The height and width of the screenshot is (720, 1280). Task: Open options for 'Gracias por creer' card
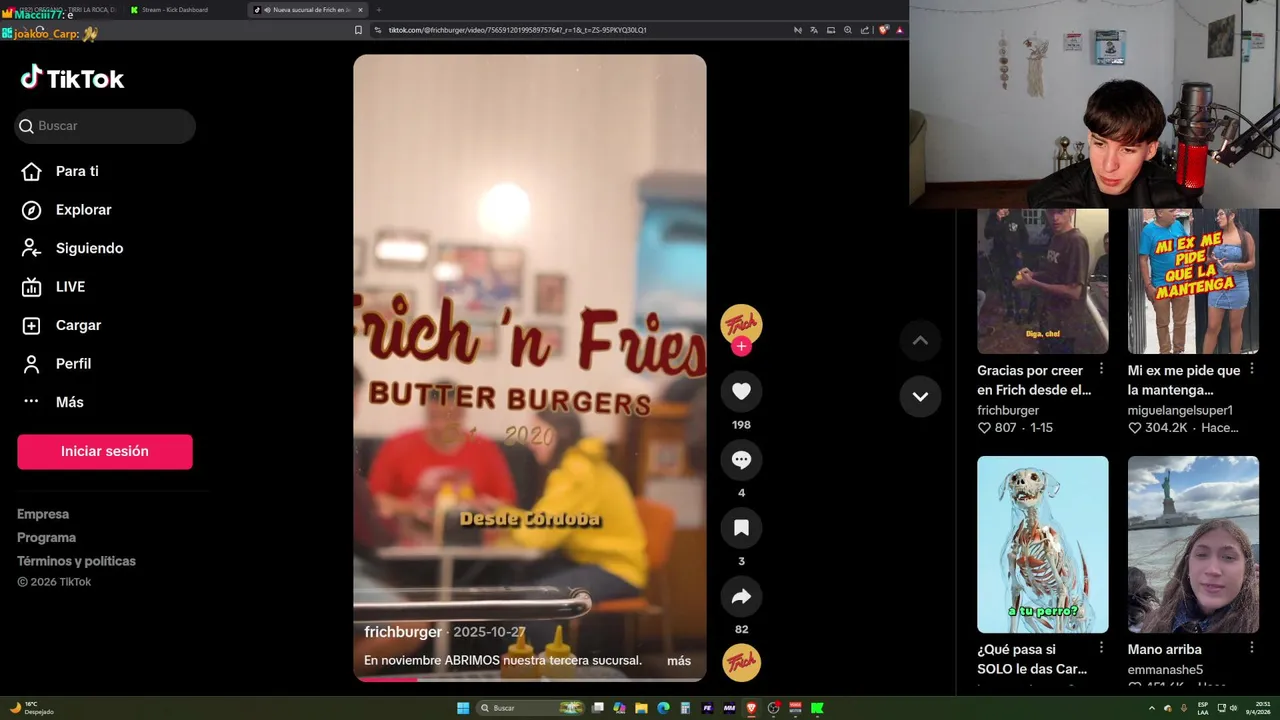(x=1101, y=369)
